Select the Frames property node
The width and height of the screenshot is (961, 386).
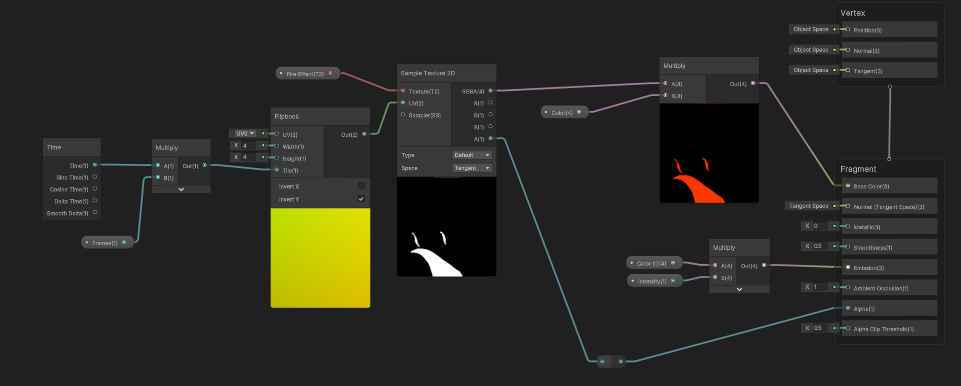(108, 243)
